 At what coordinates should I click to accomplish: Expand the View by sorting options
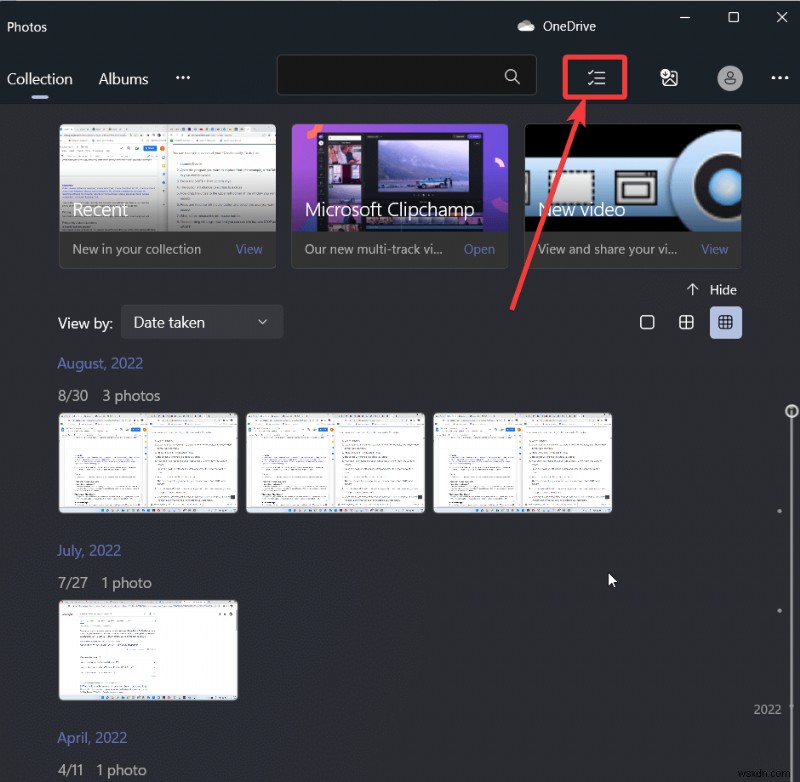pos(201,322)
